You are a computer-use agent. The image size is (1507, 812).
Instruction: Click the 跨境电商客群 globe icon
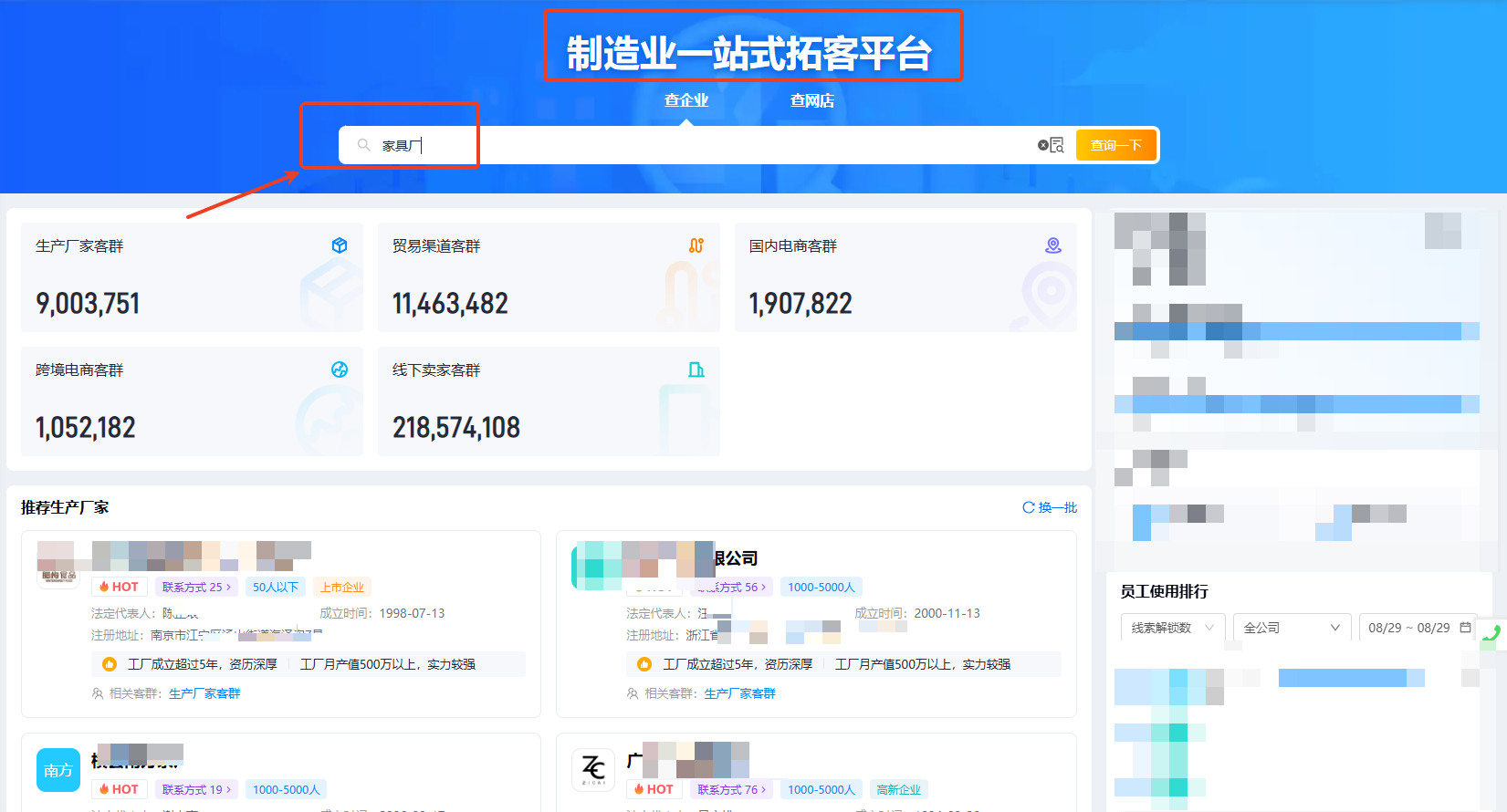[340, 370]
